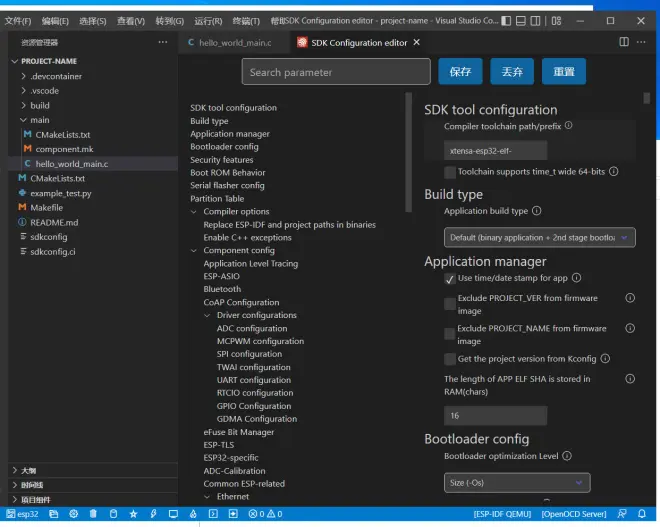This screenshot has width=660, height=527.
Task: Click the esp32 target chip status item
Action: 22,514
